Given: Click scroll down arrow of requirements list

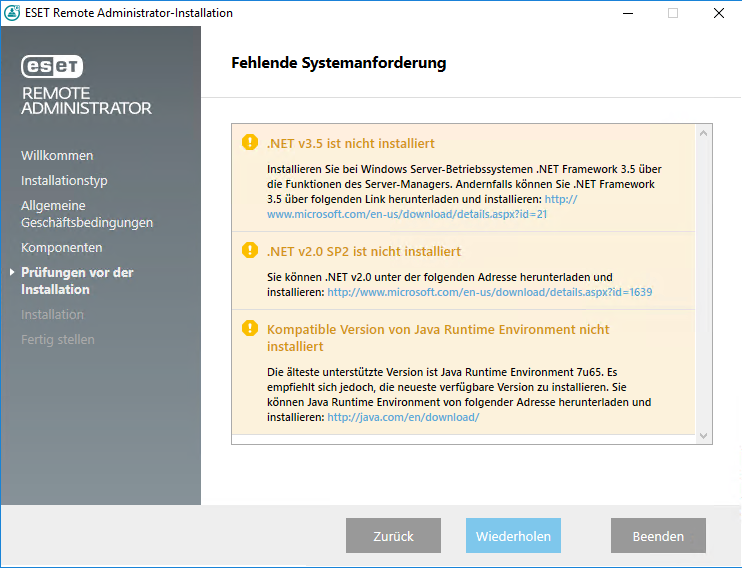Looking at the screenshot, I should coord(703,435).
